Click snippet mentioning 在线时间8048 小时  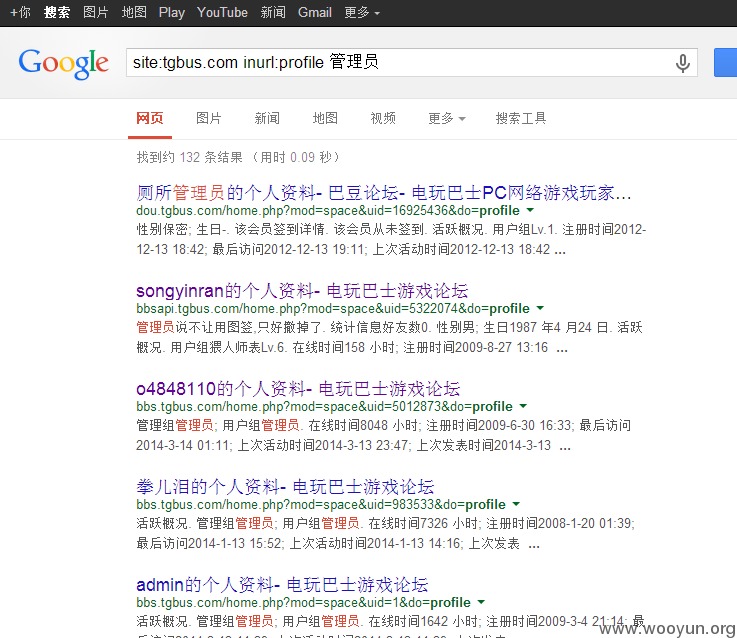coord(384,435)
